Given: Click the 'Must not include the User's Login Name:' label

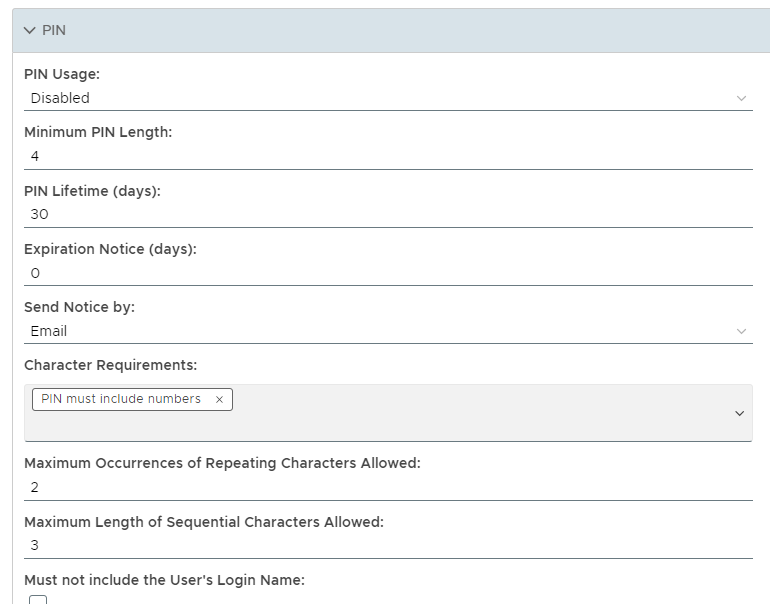Looking at the screenshot, I should pyautogui.click(x=164, y=580).
